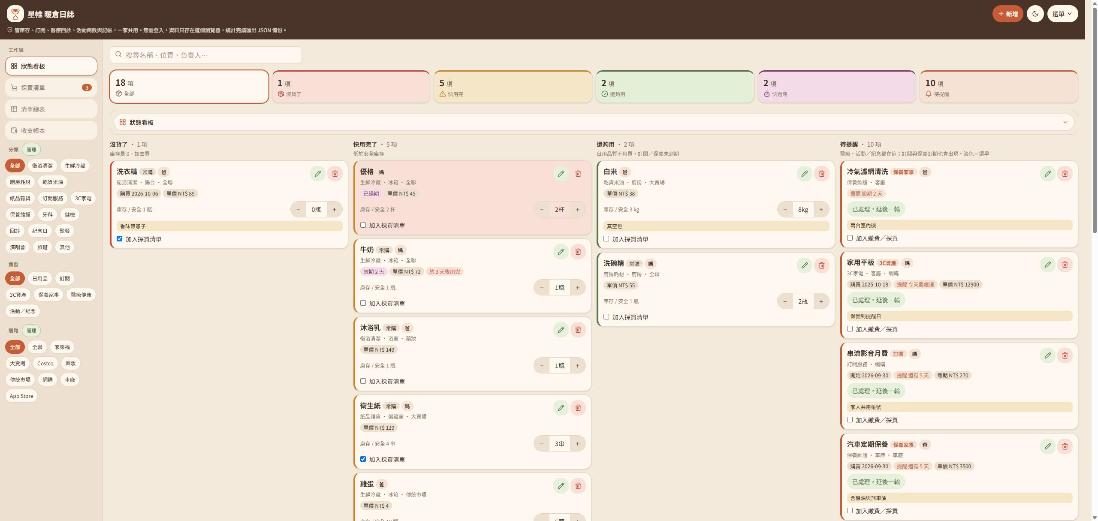Click the search input field at the top
This screenshot has height=521, width=1098.
206,55
